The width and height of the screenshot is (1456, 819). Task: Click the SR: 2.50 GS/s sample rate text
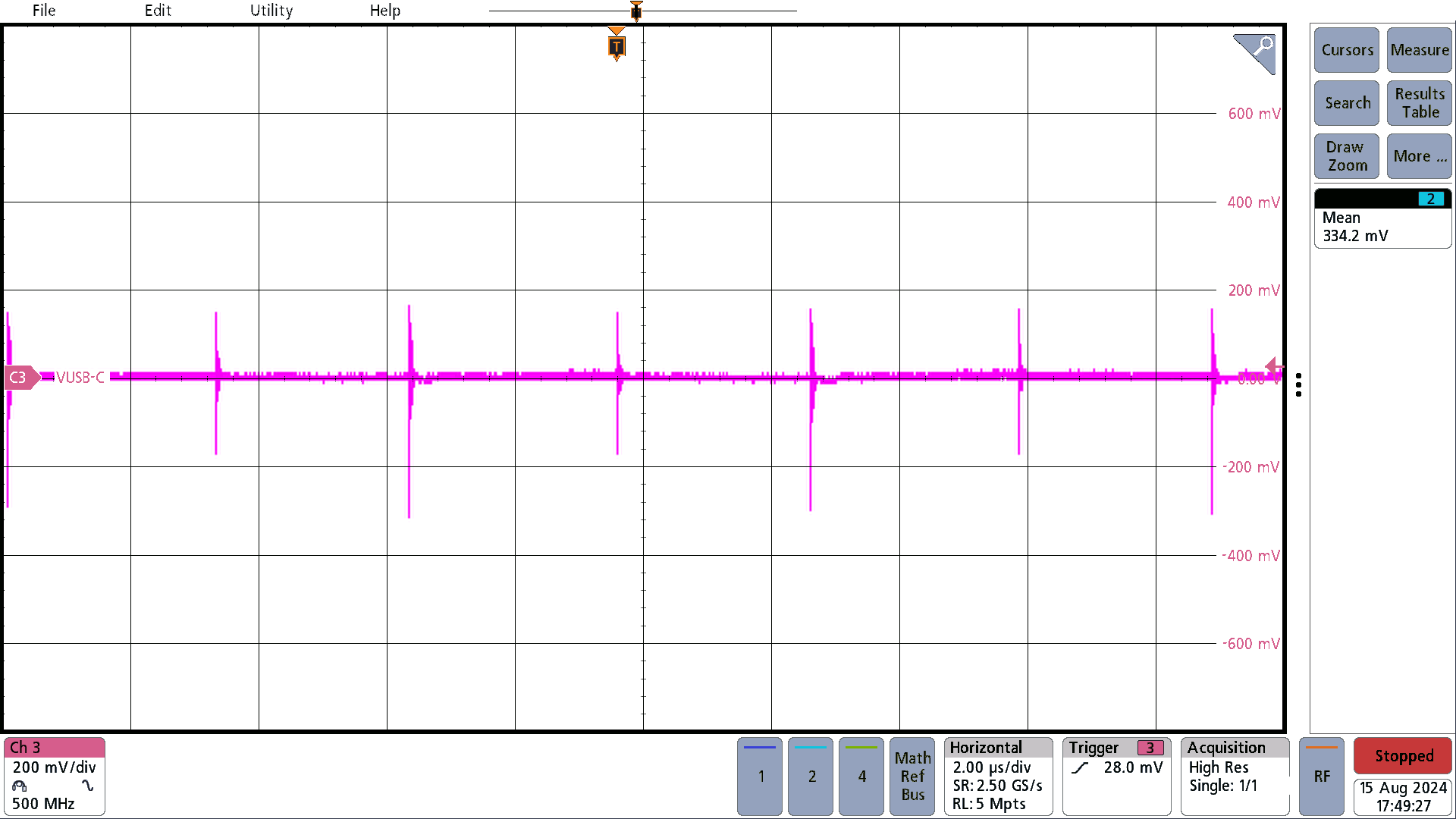997,786
